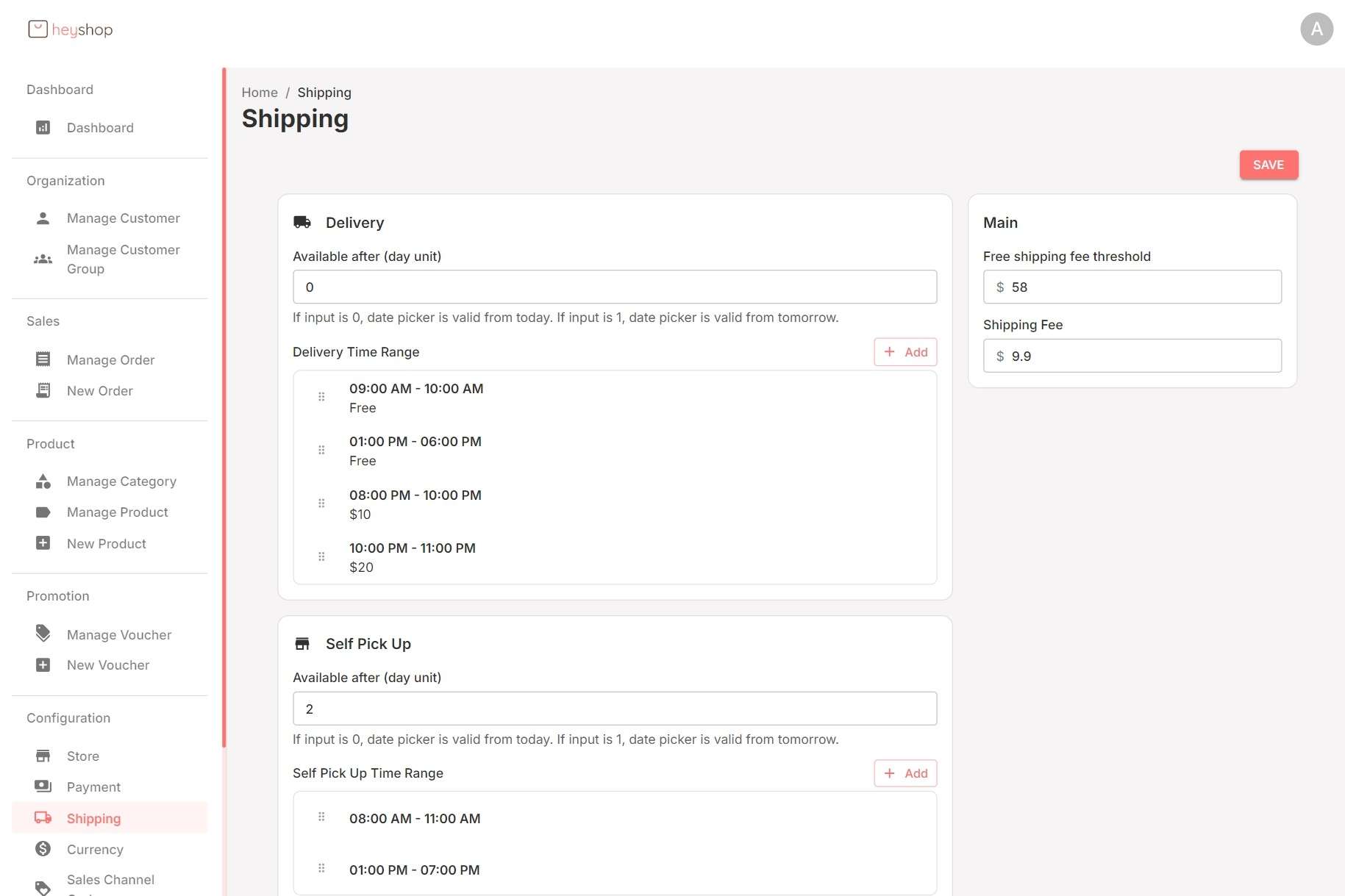Viewport: 1345px width, 896px height.
Task: Grab the 09:00 AM - 10:00 AM drag handle
Action: 321,397
